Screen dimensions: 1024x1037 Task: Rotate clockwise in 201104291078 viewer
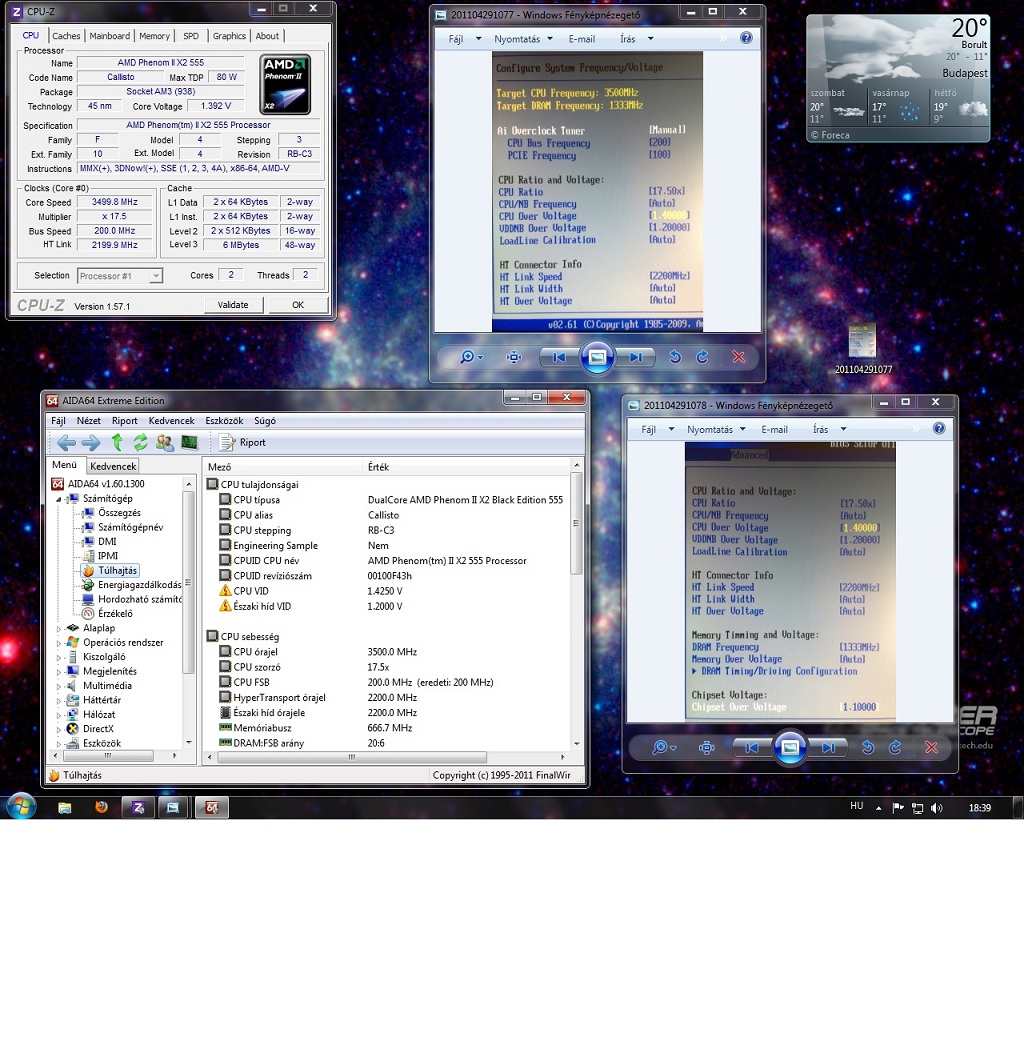[x=896, y=747]
